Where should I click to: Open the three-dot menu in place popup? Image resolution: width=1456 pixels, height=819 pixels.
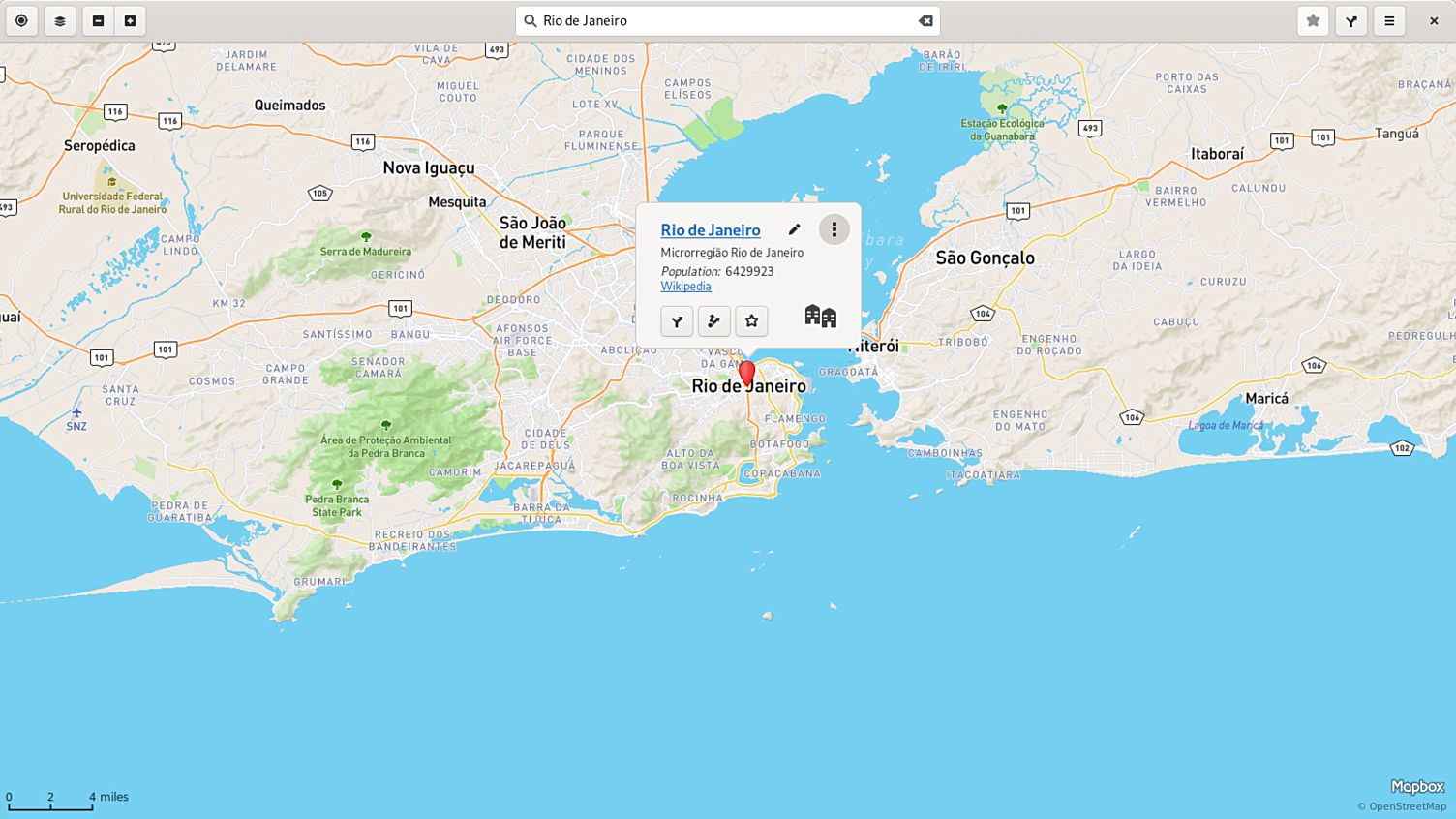pyautogui.click(x=834, y=229)
